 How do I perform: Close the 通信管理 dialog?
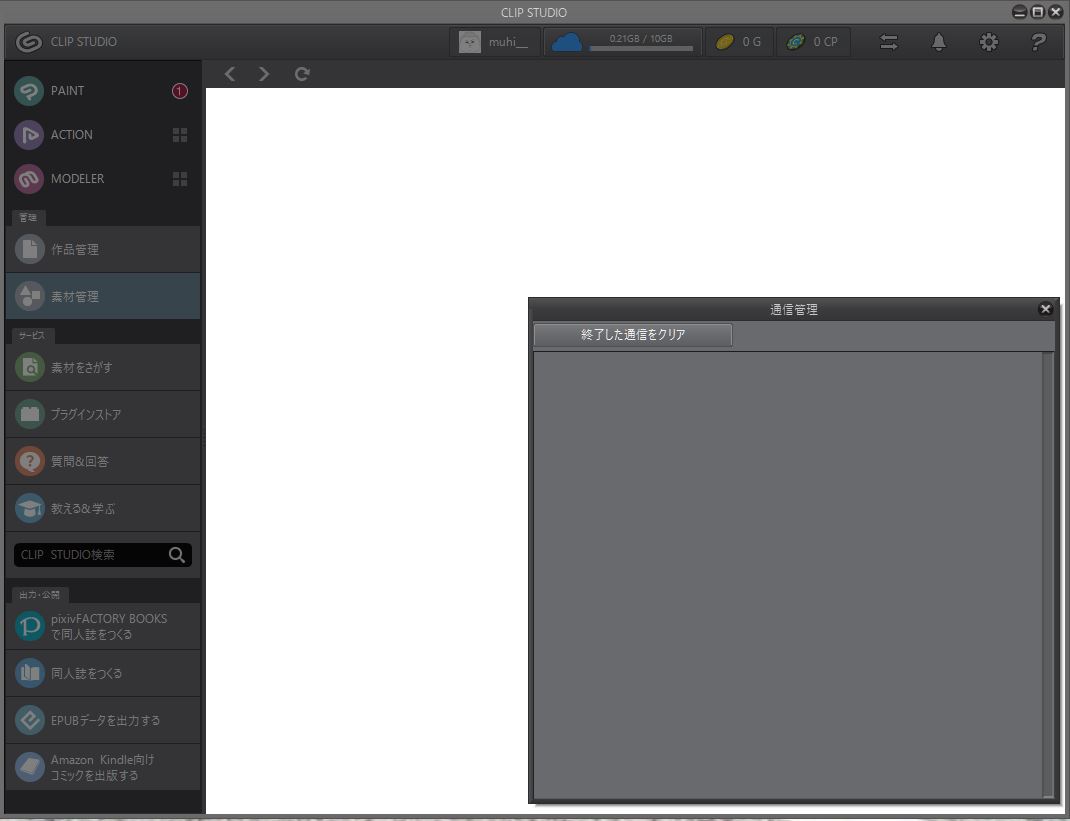pos(1045,309)
